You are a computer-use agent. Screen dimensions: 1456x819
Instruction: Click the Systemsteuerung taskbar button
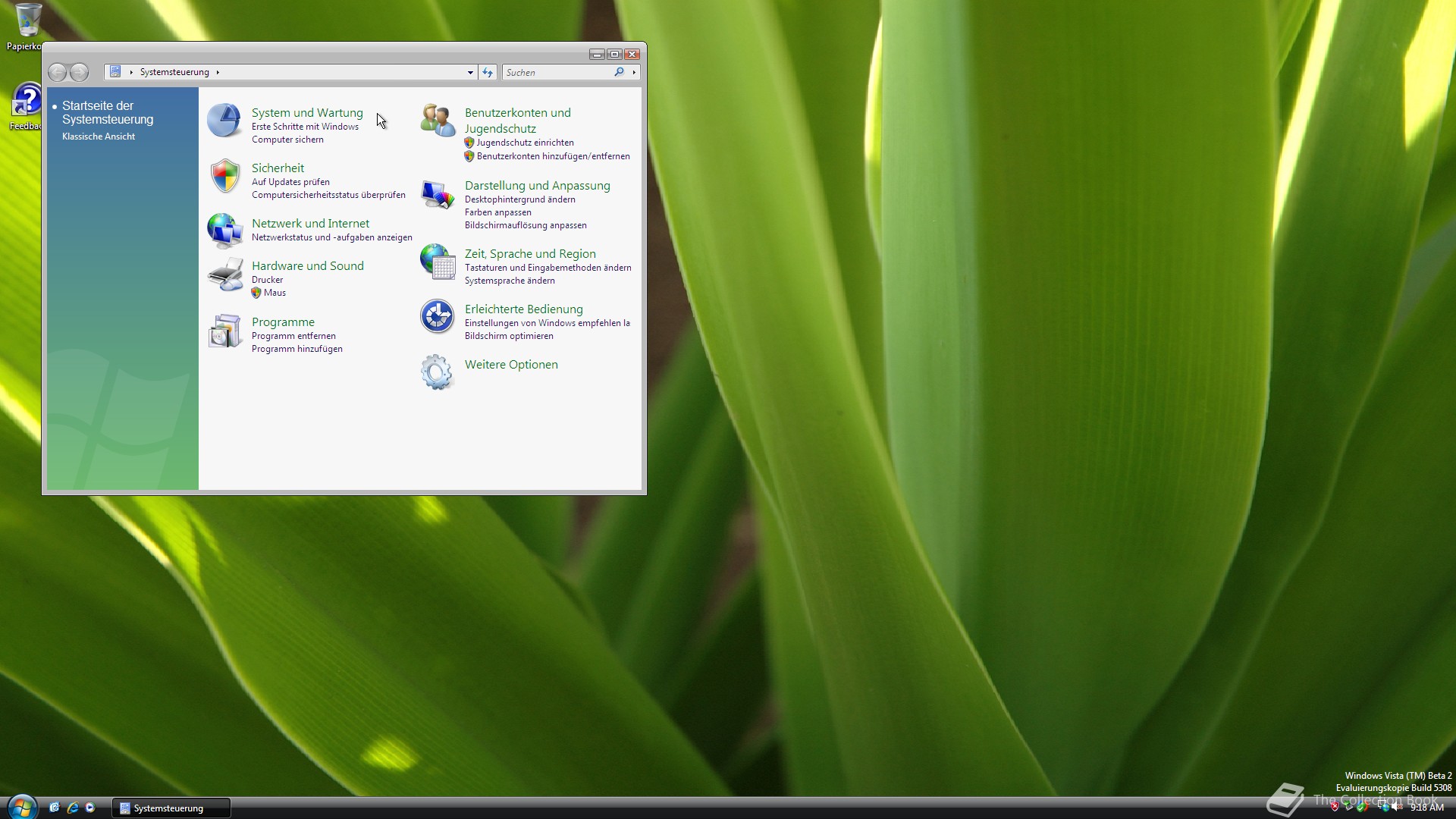click(171, 808)
